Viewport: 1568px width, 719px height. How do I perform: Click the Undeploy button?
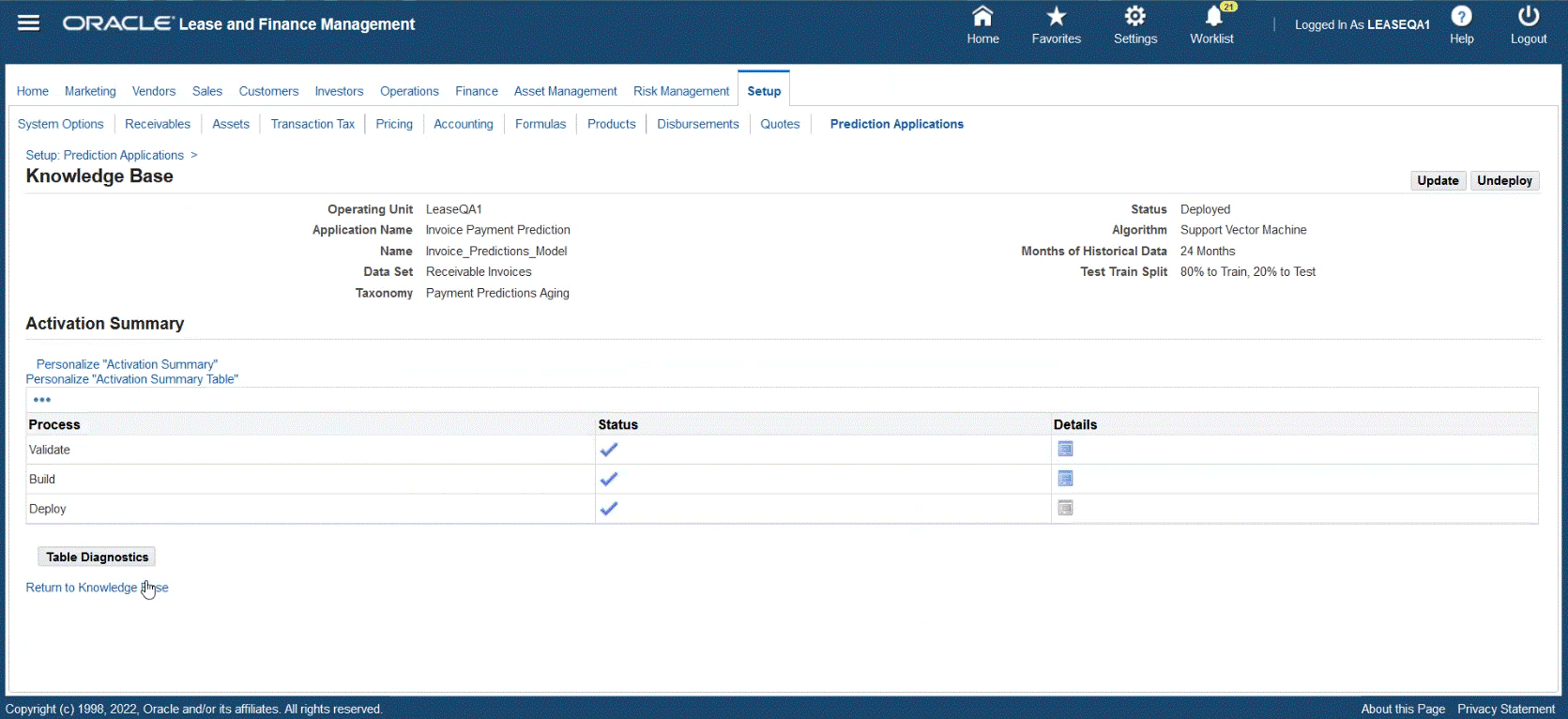[1504, 180]
